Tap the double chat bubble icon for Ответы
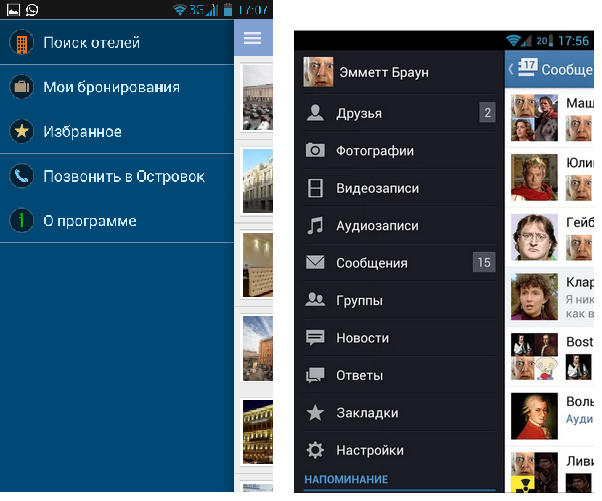Screen dimensions: 602x501 [x=315, y=375]
